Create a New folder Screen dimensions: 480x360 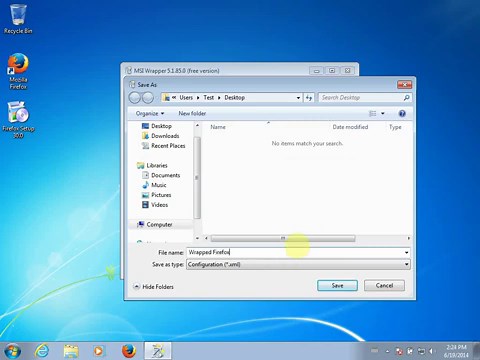(x=192, y=114)
